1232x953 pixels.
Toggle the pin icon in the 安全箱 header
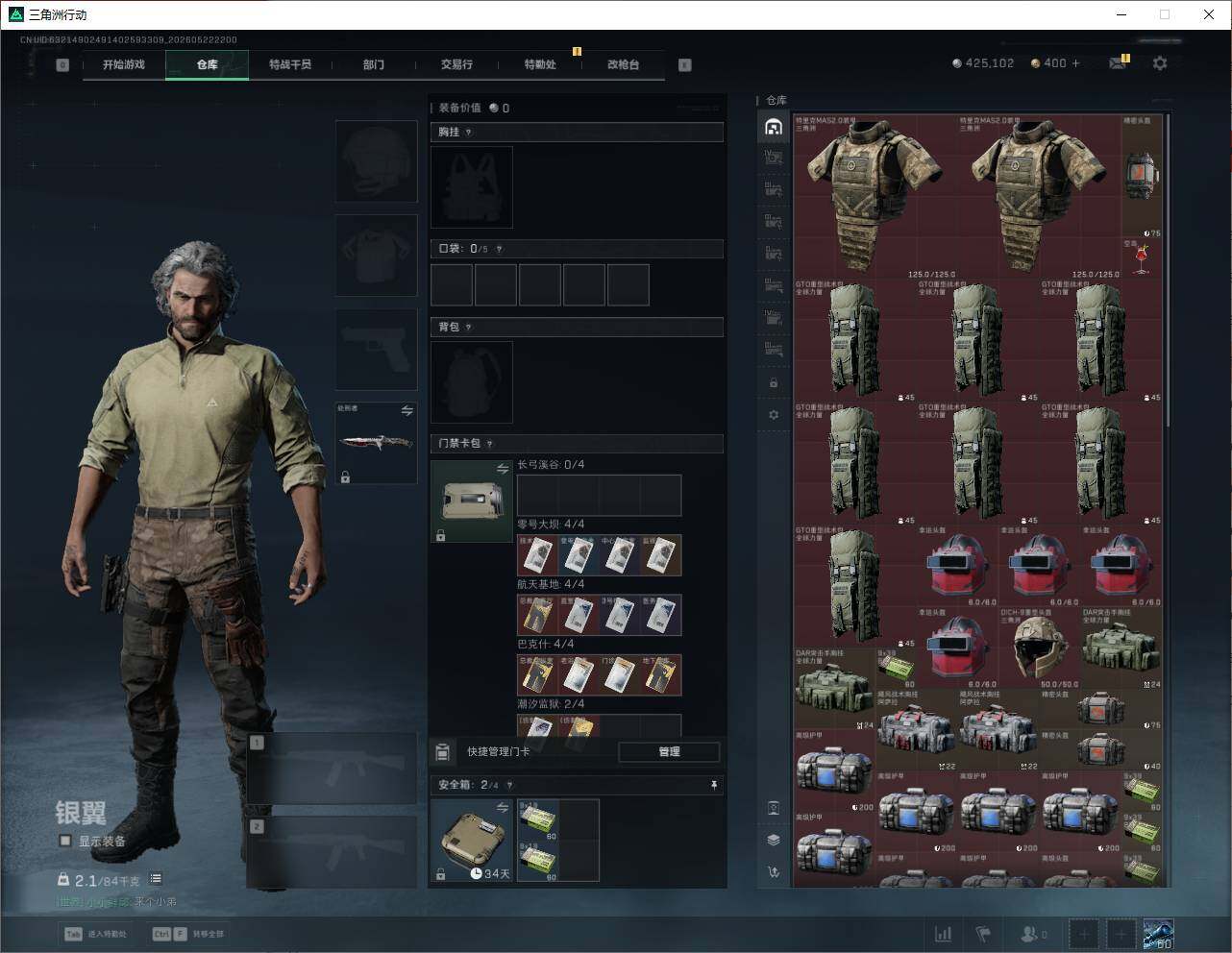click(x=714, y=785)
